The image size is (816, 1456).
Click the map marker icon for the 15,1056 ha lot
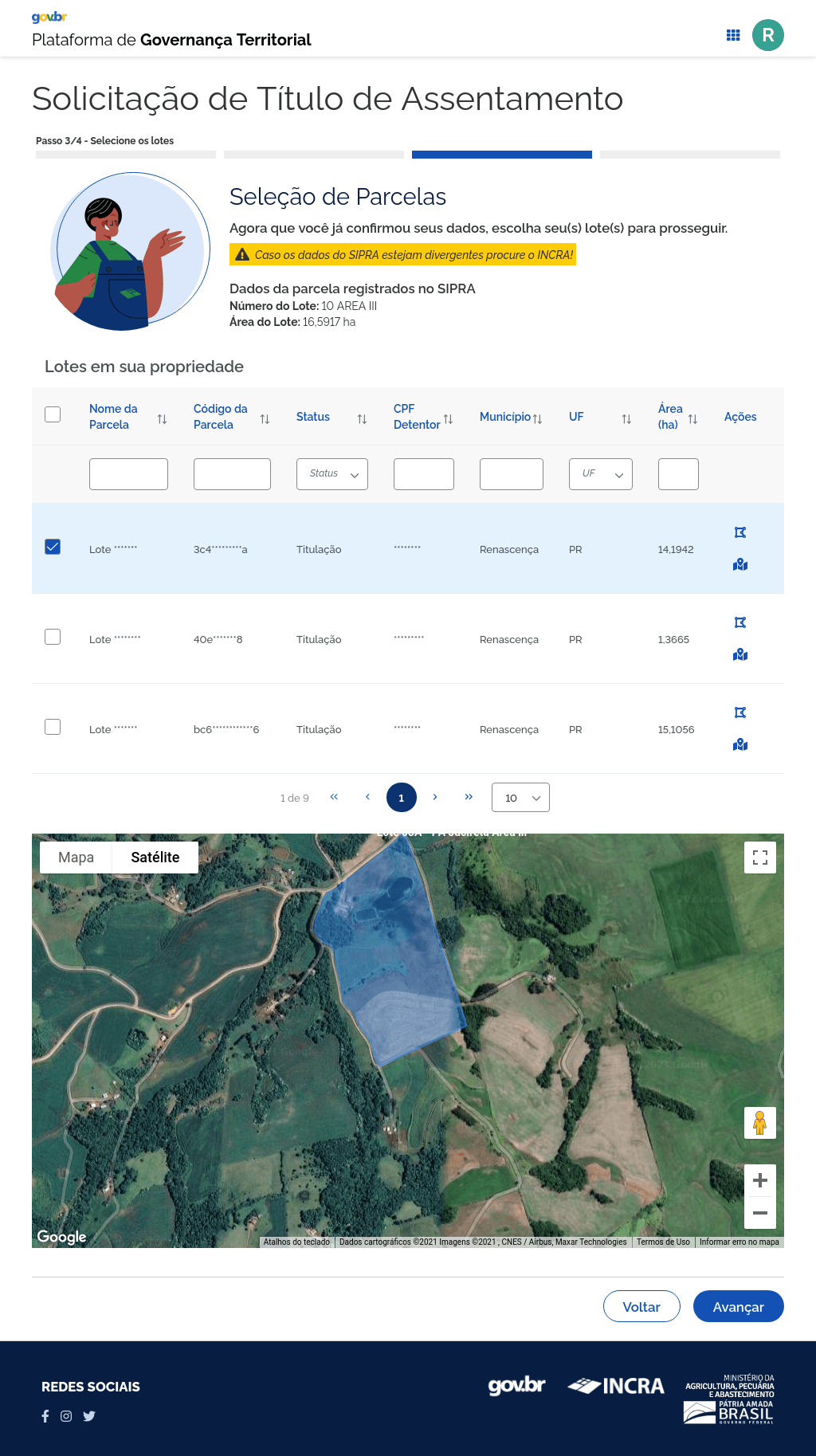click(740, 745)
